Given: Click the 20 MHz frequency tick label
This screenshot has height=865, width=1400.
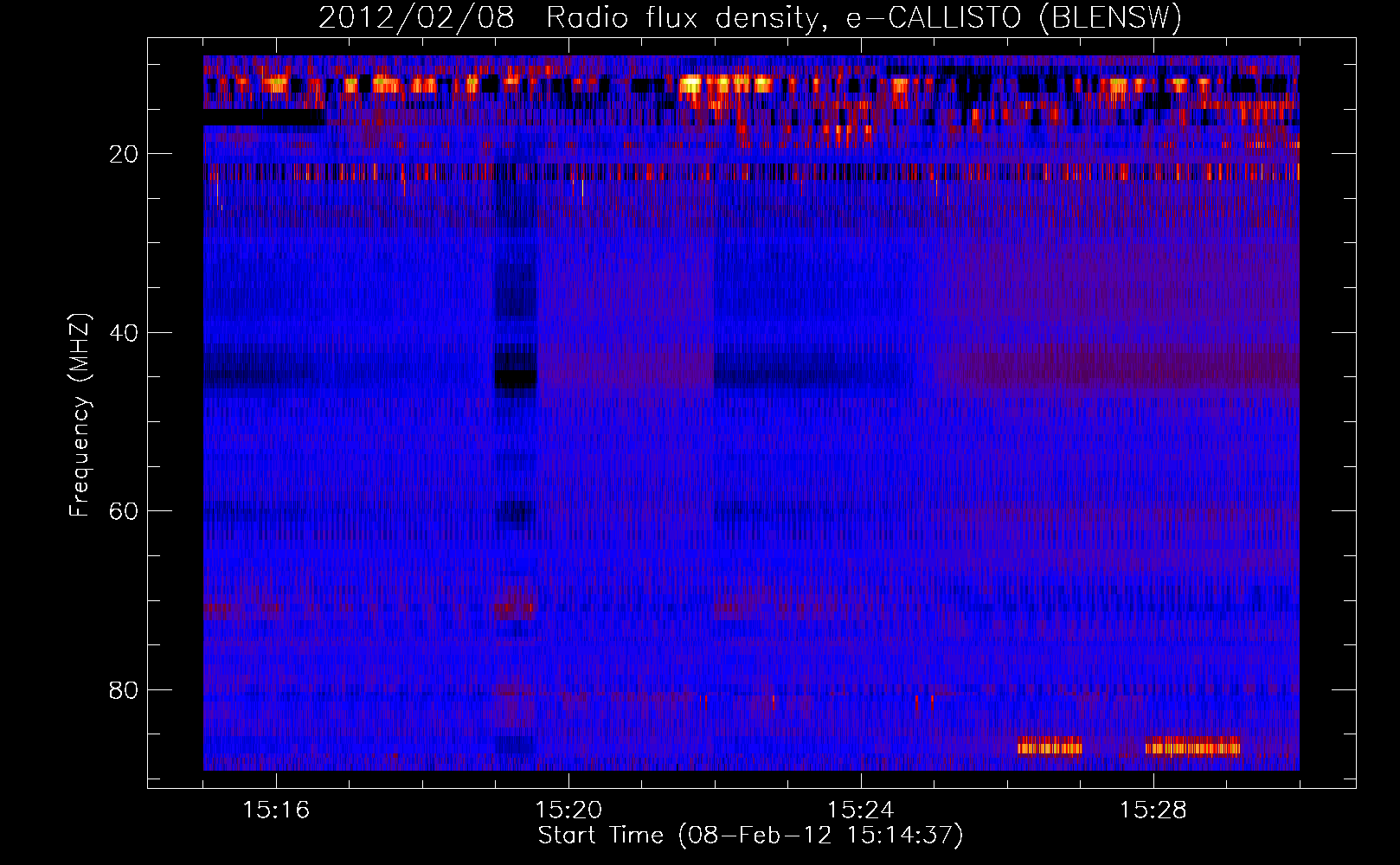Looking at the screenshot, I should point(125,154).
